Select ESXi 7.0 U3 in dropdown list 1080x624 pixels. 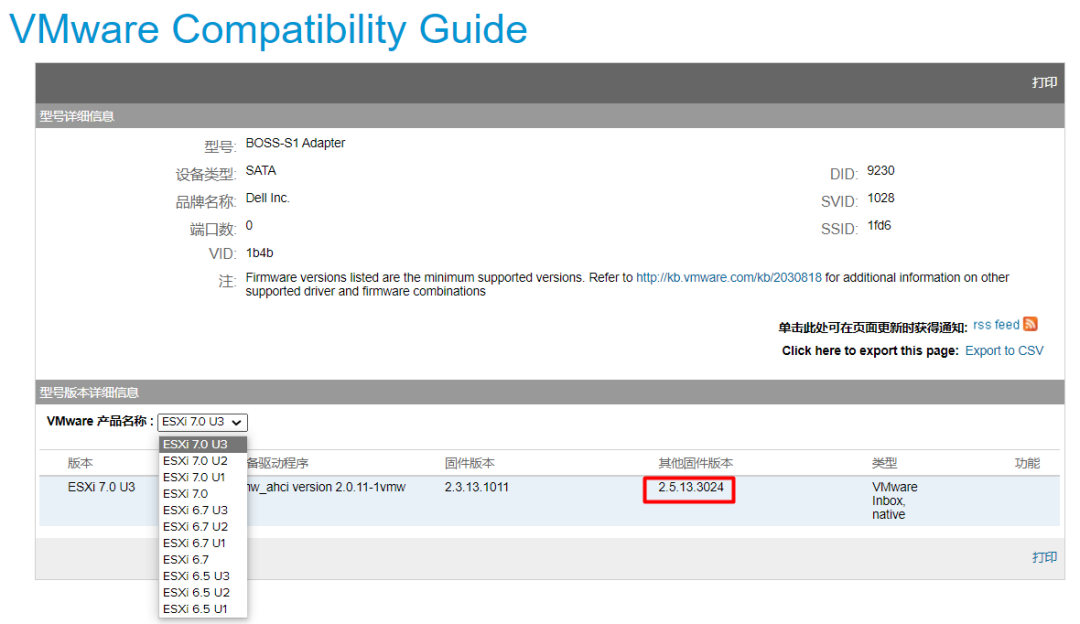tap(202, 444)
